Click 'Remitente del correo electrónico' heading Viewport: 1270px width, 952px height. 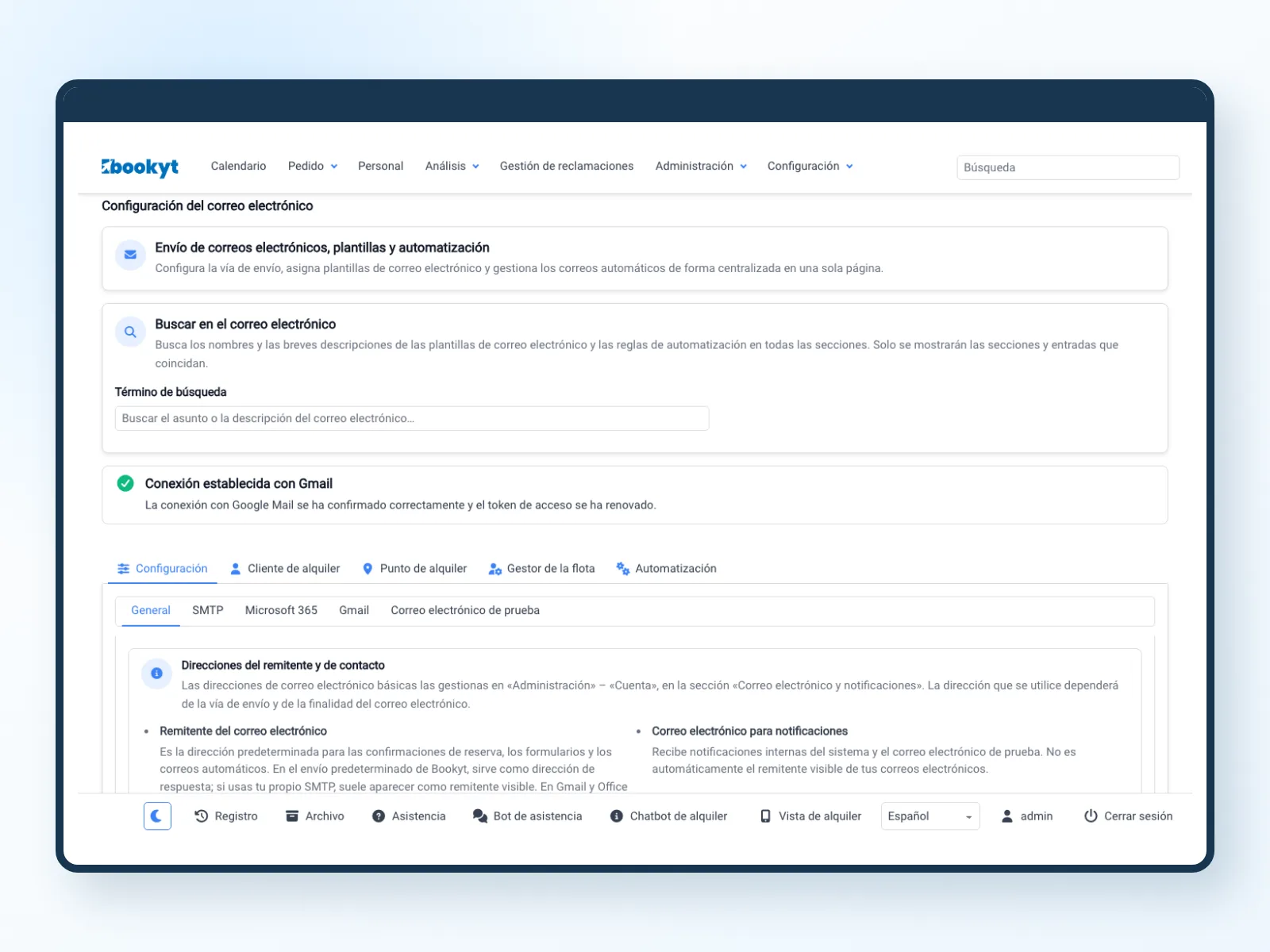coord(243,731)
